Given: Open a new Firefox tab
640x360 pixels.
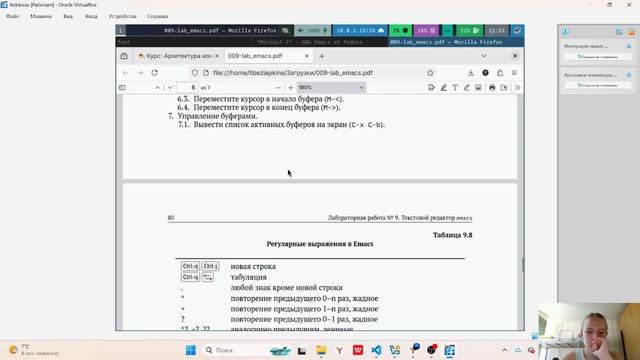Looking at the screenshot, I should pyautogui.click(x=322, y=56).
